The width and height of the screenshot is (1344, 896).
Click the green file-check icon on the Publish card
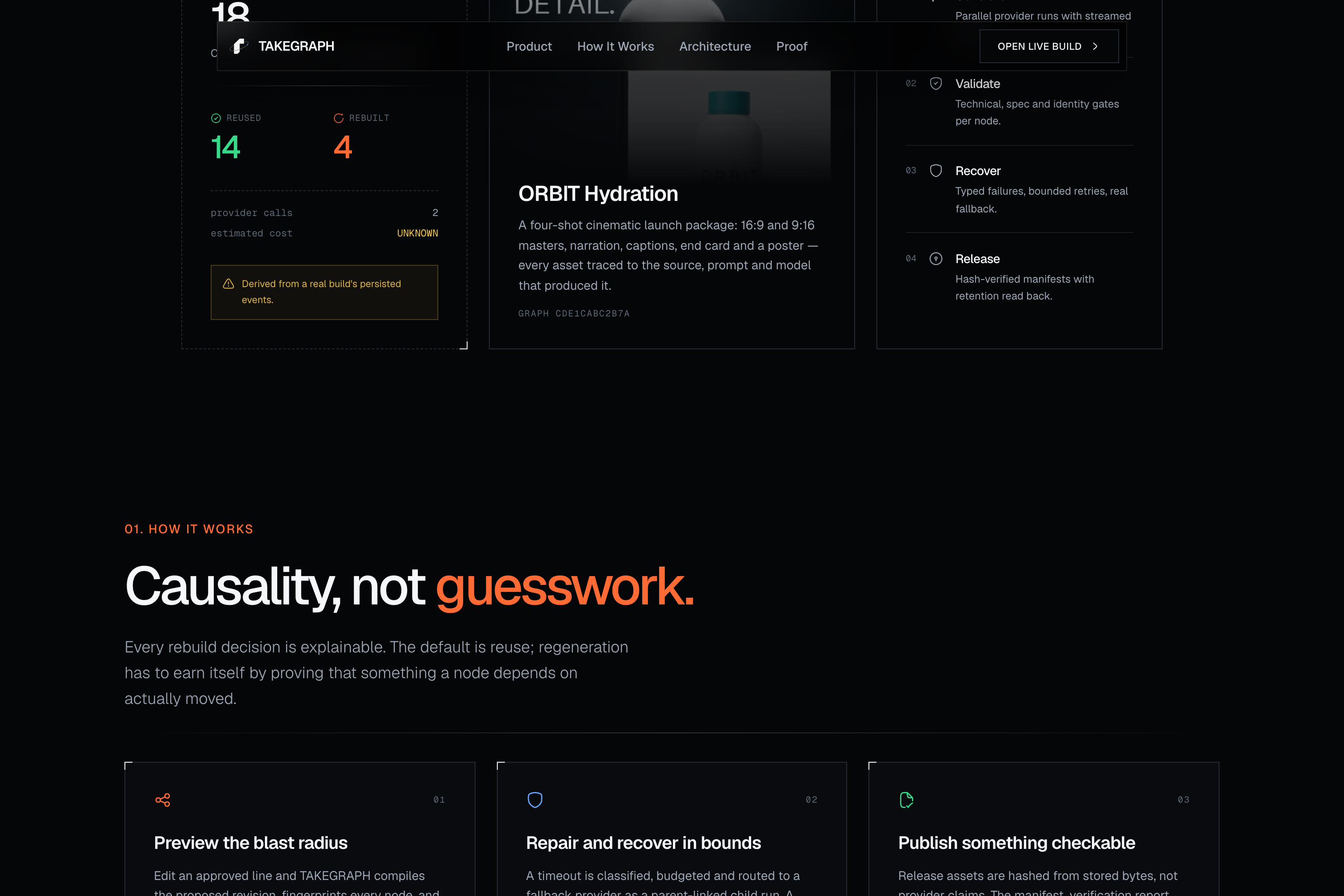[x=907, y=800]
